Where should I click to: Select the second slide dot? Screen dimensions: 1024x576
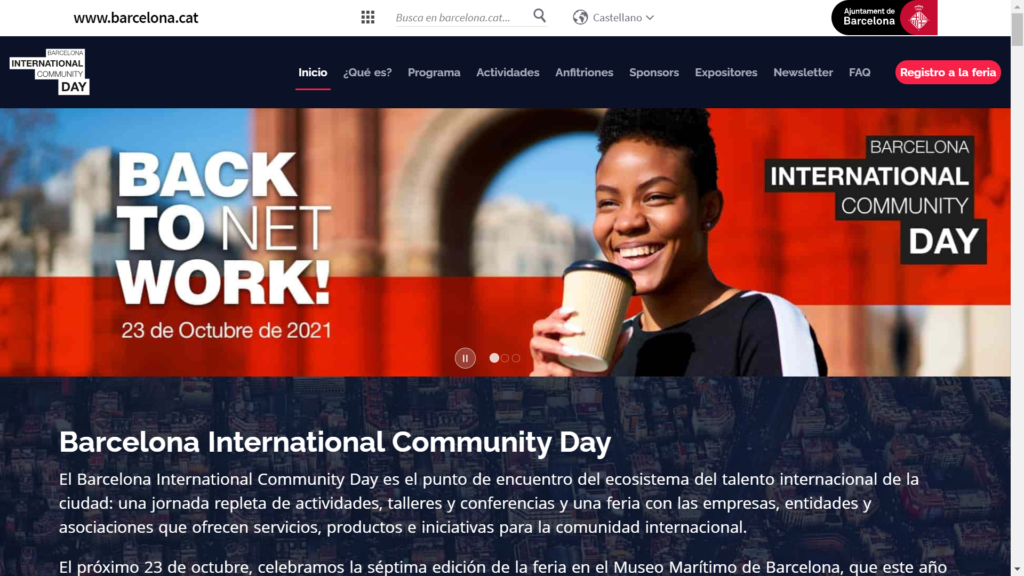[505, 358]
